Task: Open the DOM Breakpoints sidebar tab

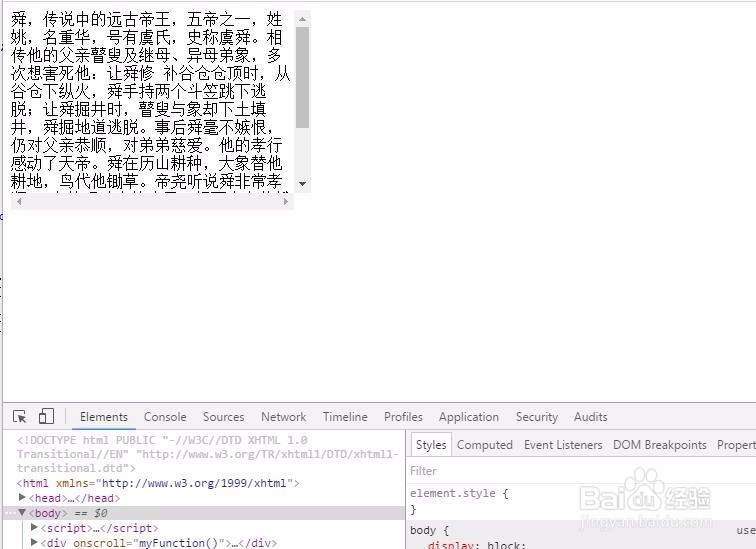Action: pos(660,444)
